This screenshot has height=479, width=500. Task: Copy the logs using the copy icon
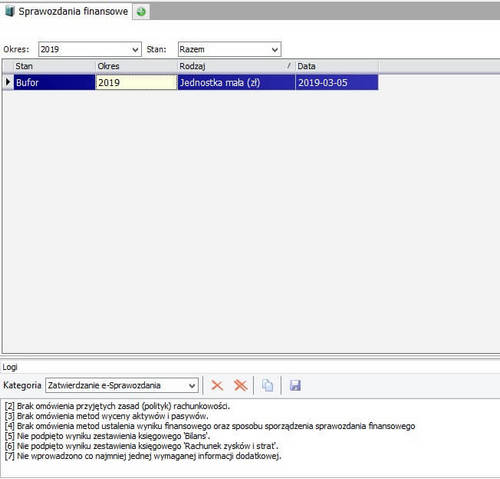267,385
